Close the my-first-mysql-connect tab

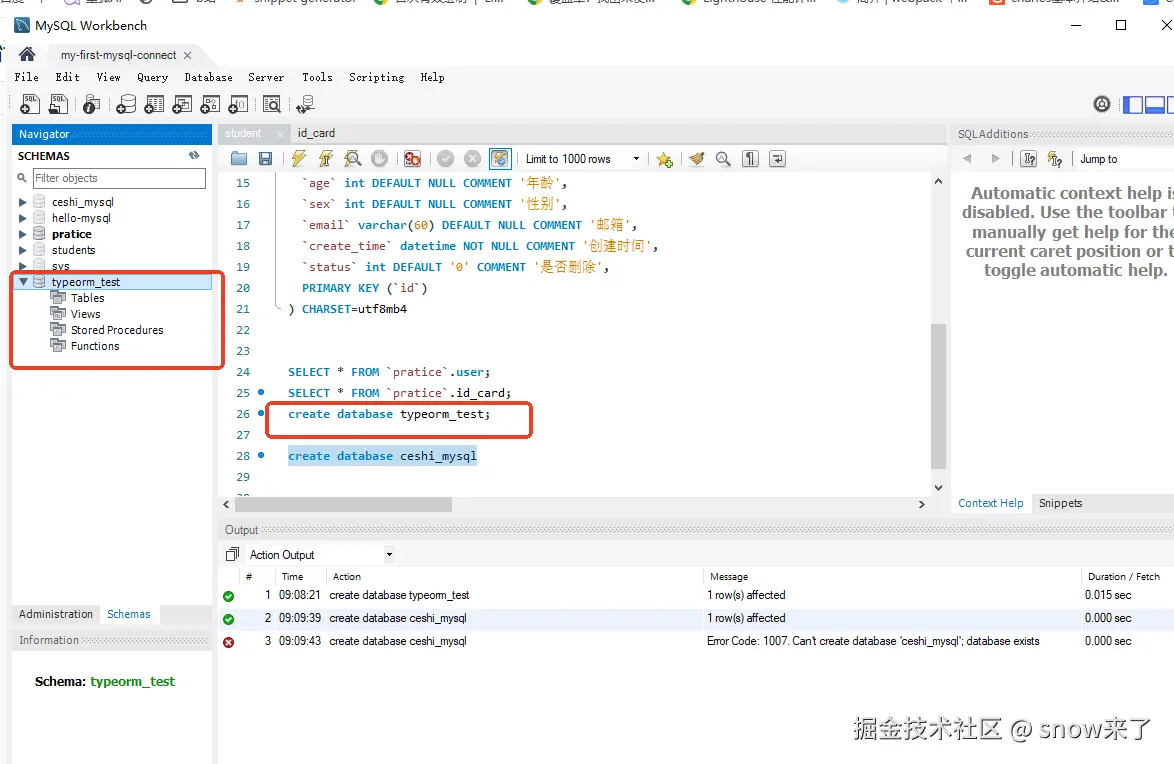coord(187,55)
